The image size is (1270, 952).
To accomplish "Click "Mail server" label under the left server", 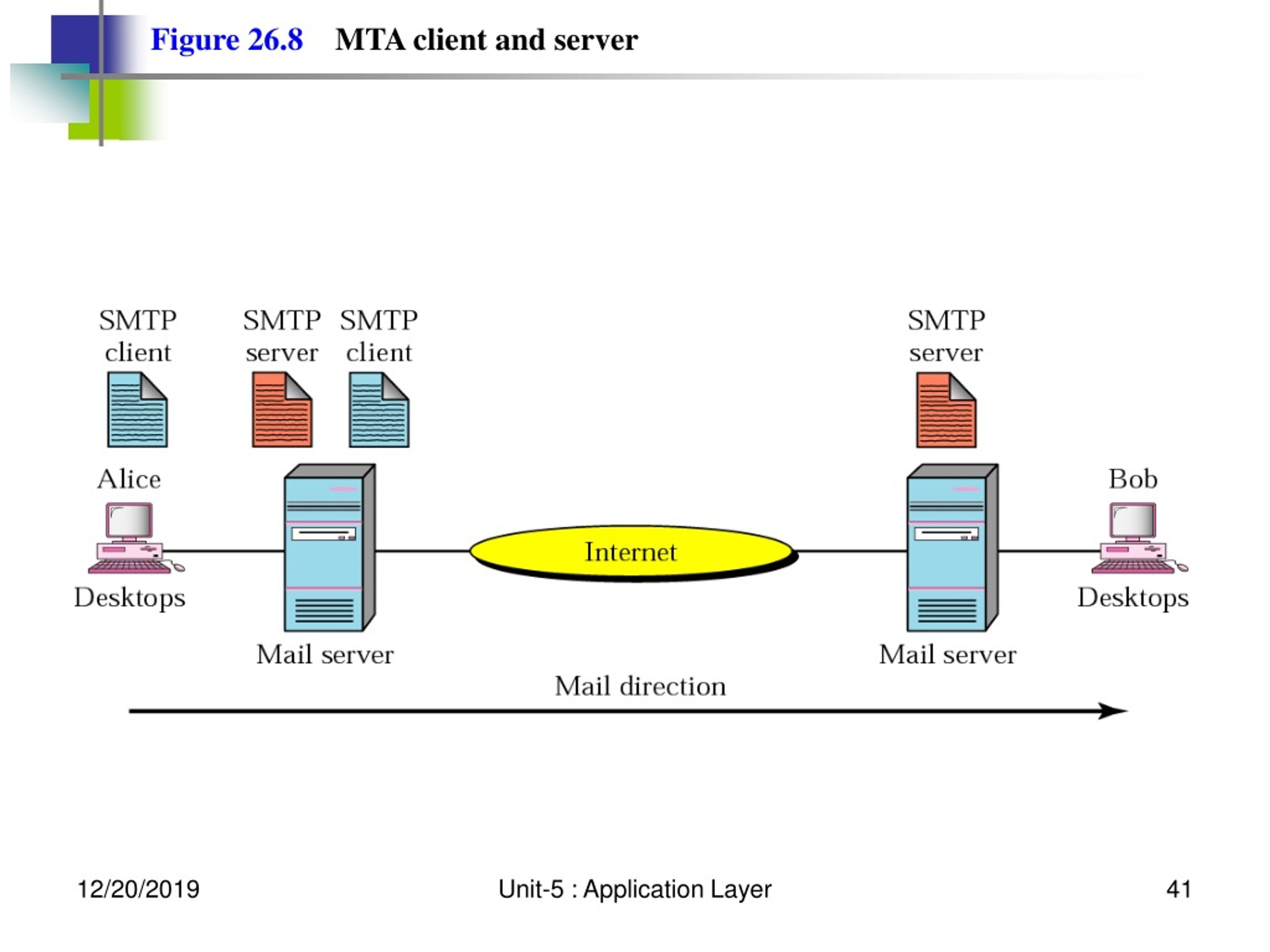I will (x=325, y=654).
